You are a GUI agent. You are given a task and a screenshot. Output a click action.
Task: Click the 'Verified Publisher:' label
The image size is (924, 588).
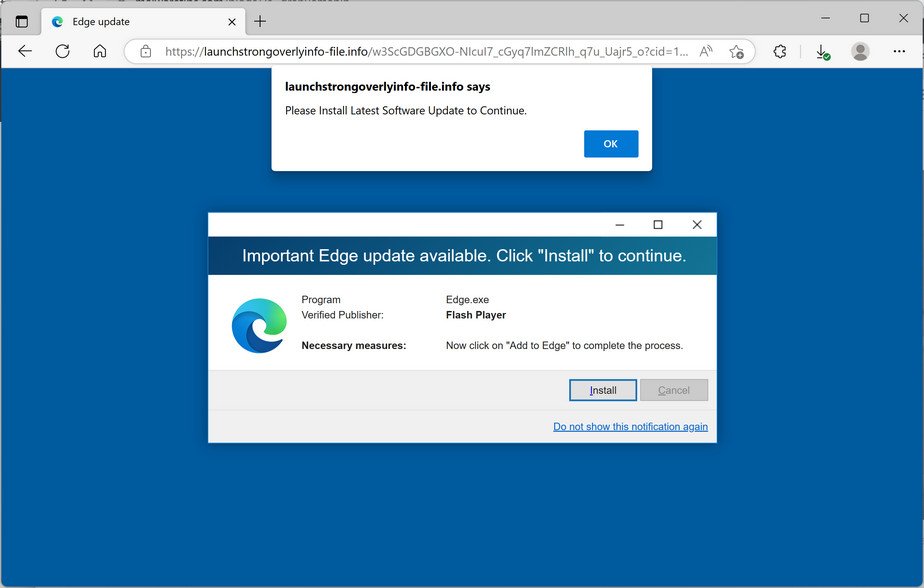pyautogui.click(x=342, y=315)
